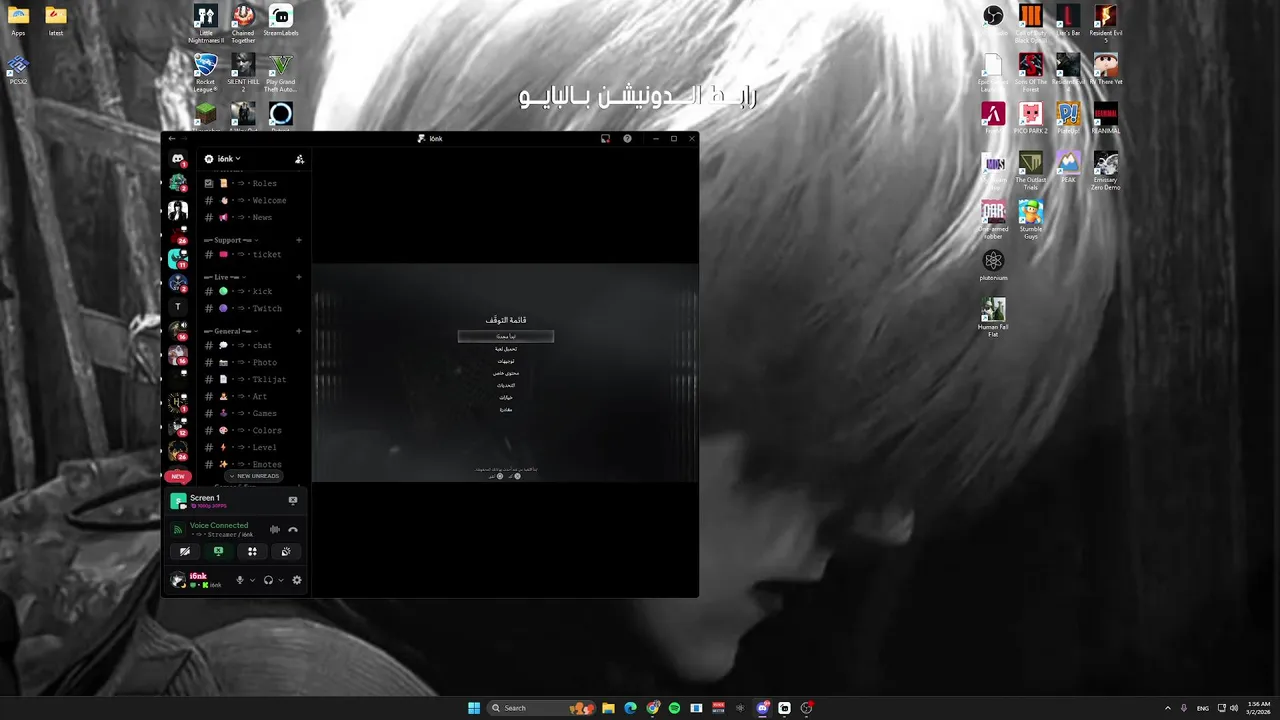Open OBS Studio desktop shortcut
This screenshot has height=720, width=1280.
(993, 19)
